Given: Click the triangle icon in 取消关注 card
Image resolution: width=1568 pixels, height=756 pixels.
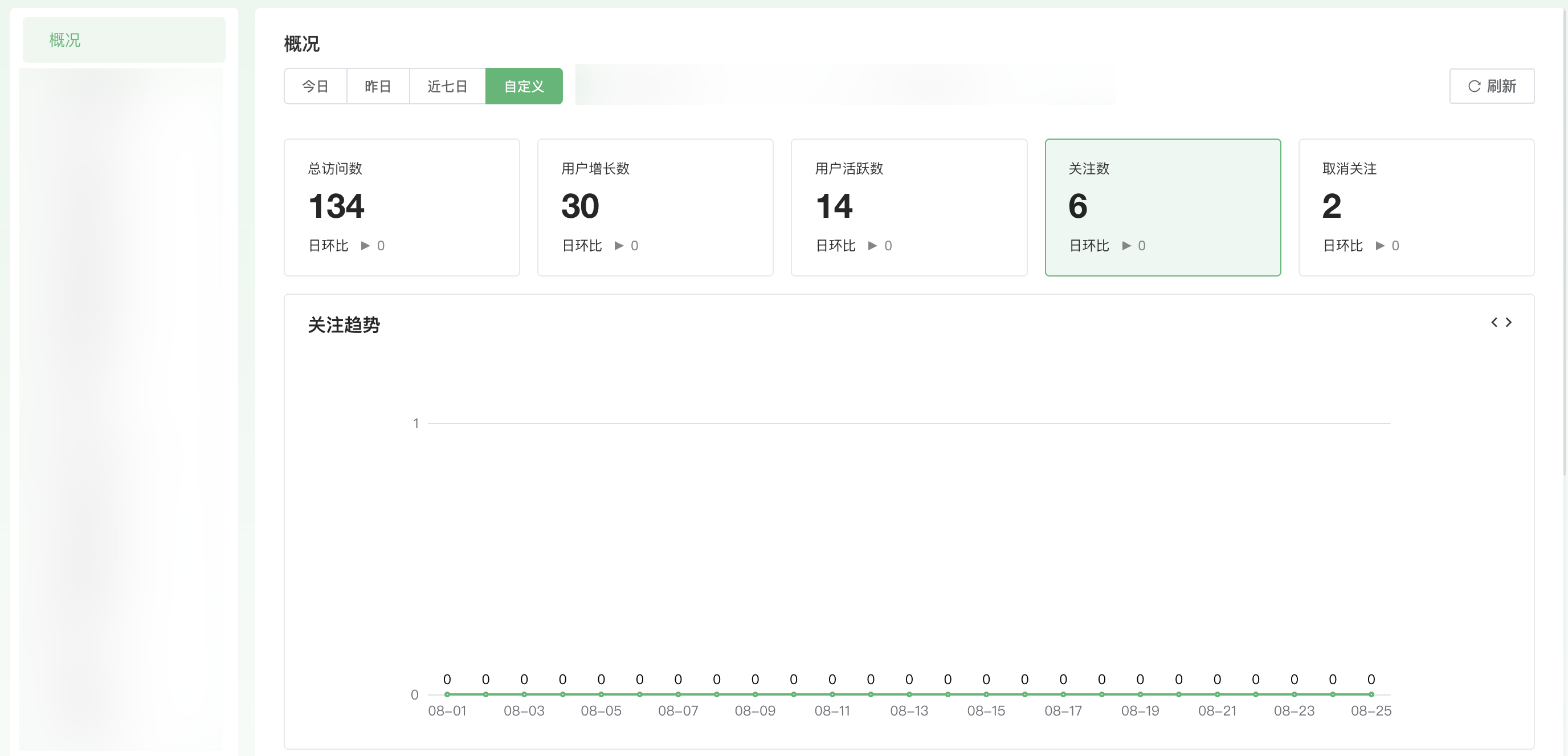Looking at the screenshot, I should pyautogui.click(x=1380, y=246).
